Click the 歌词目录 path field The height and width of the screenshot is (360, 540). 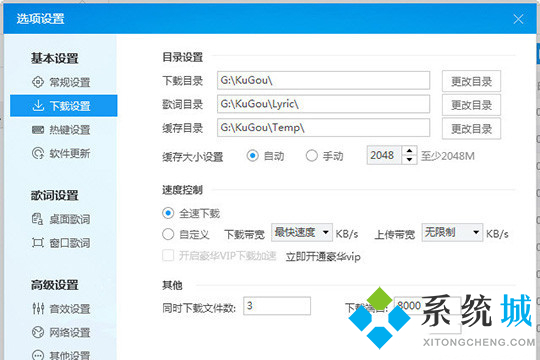tap(323, 104)
